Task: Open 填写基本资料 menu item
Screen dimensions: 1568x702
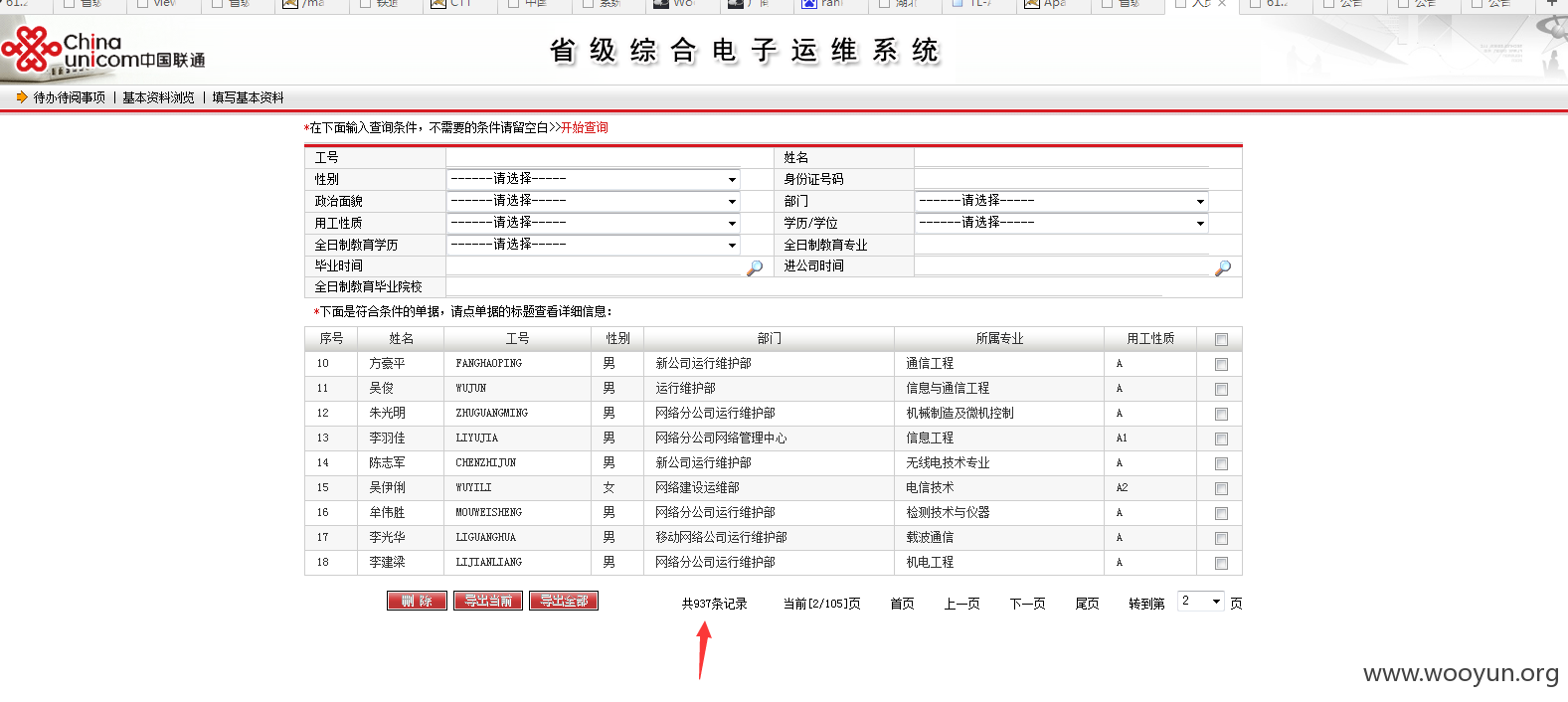Action: pos(249,97)
